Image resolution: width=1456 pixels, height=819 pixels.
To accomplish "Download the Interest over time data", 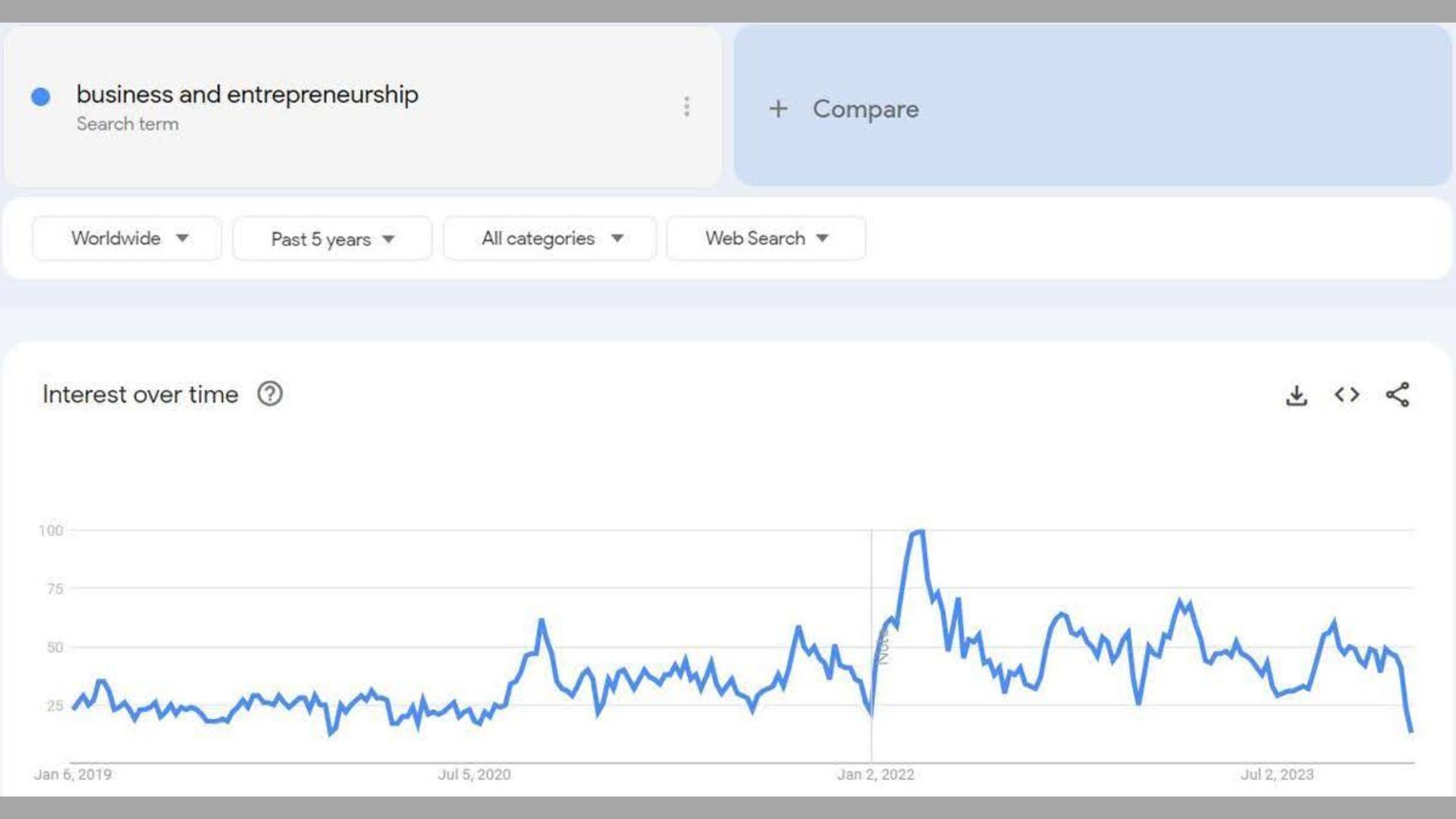I will coord(1296,395).
